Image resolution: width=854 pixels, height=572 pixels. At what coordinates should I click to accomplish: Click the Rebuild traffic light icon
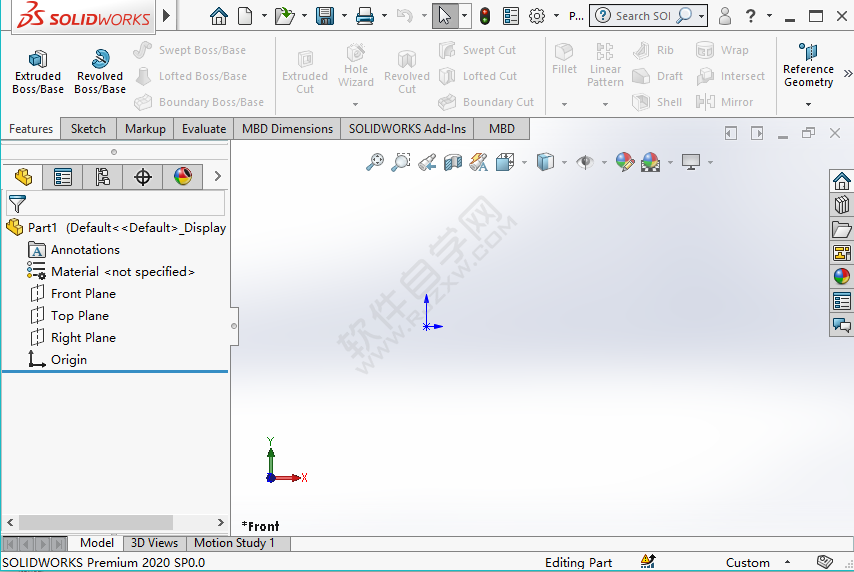point(485,16)
